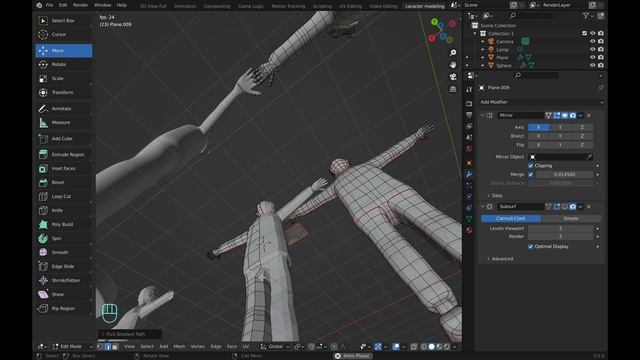The height and width of the screenshot is (360, 640).
Task: Choose the Rotate tool
Action: tap(64, 64)
